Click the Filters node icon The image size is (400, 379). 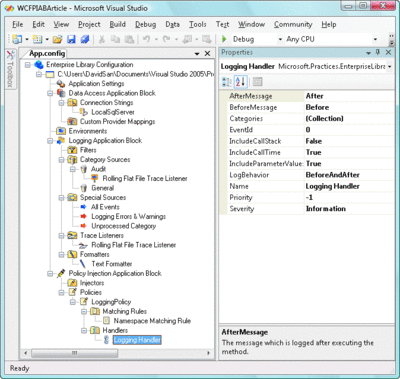(72, 150)
